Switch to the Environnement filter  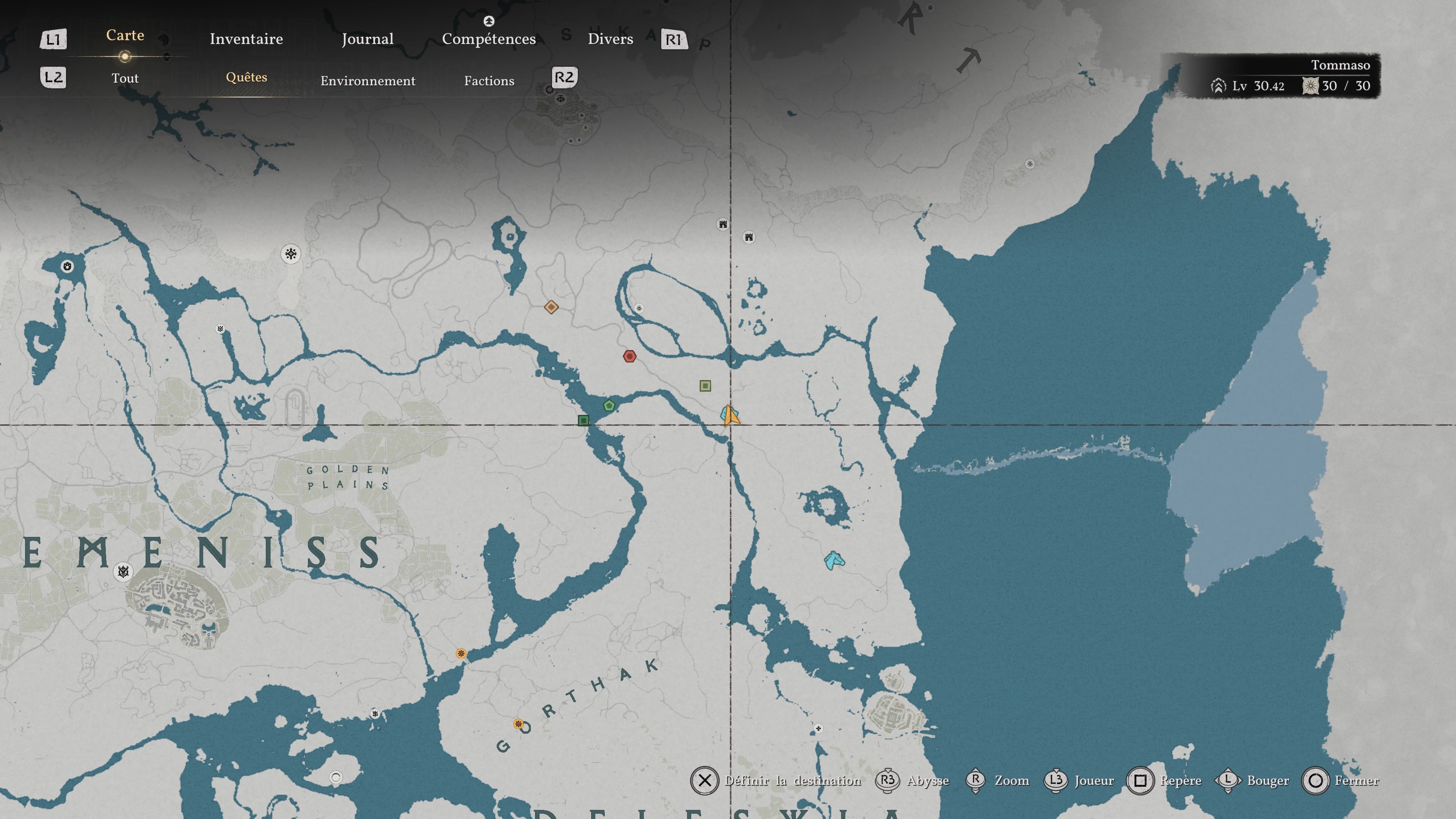(368, 81)
